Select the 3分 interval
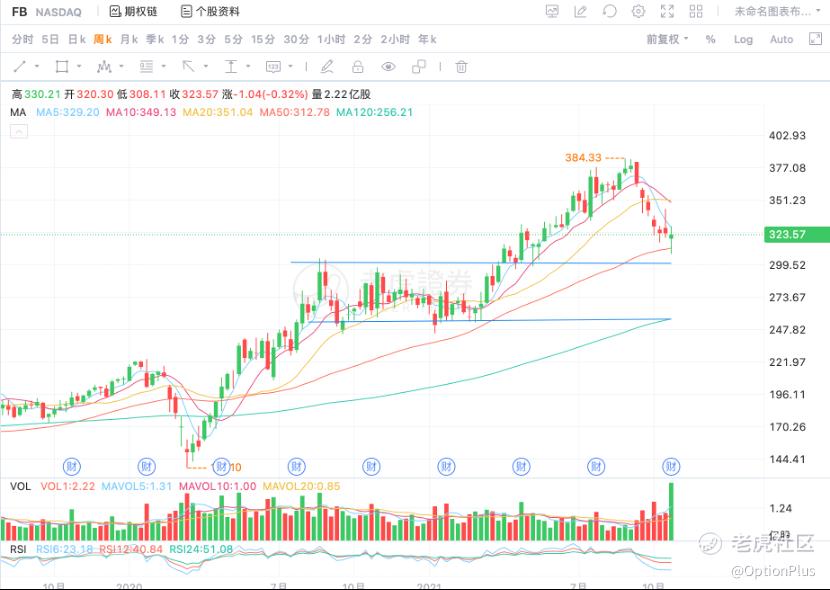The image size is (830, 590). (206, 39)
